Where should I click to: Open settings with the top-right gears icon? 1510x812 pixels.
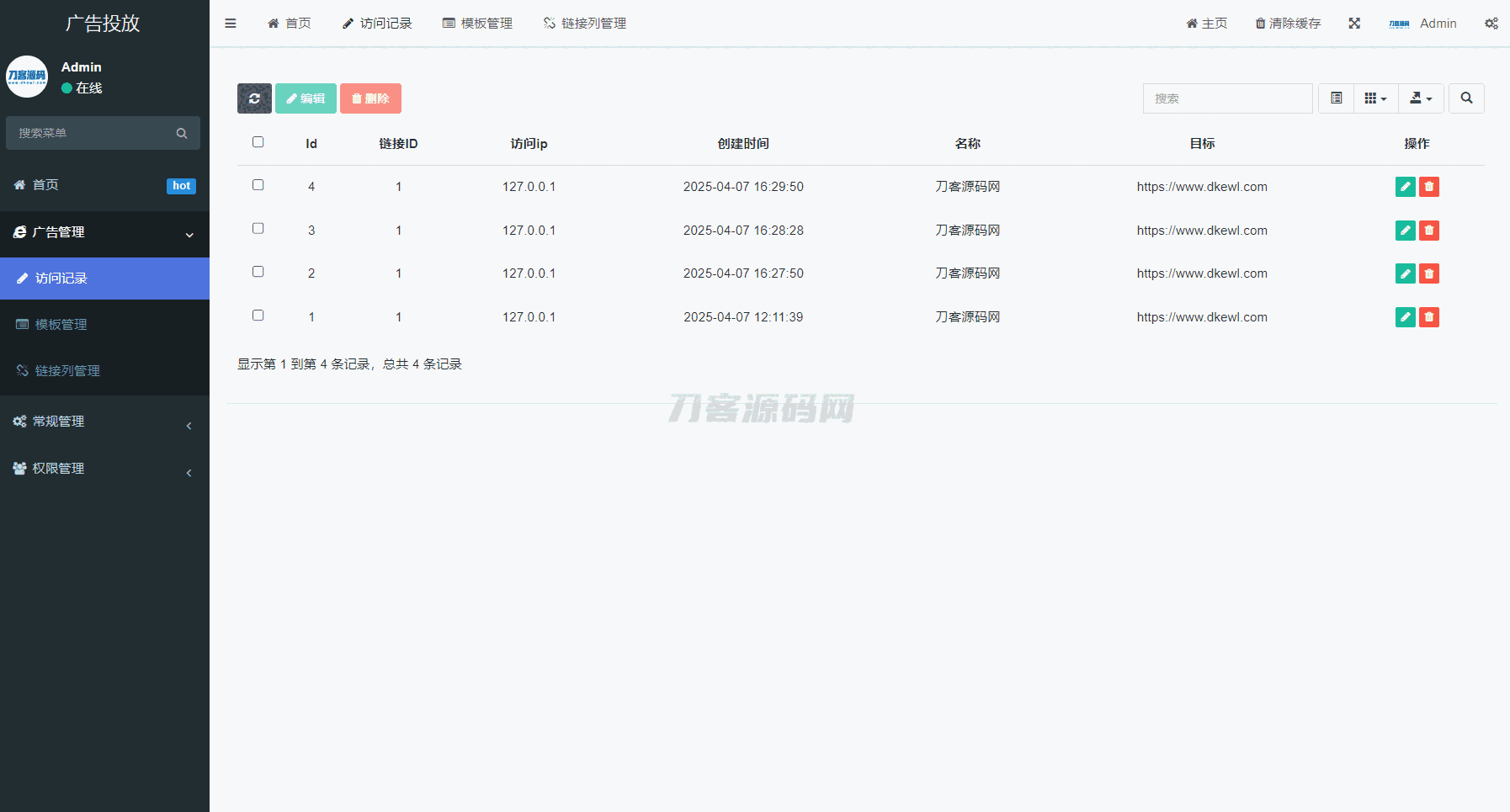pos(1491,24)
